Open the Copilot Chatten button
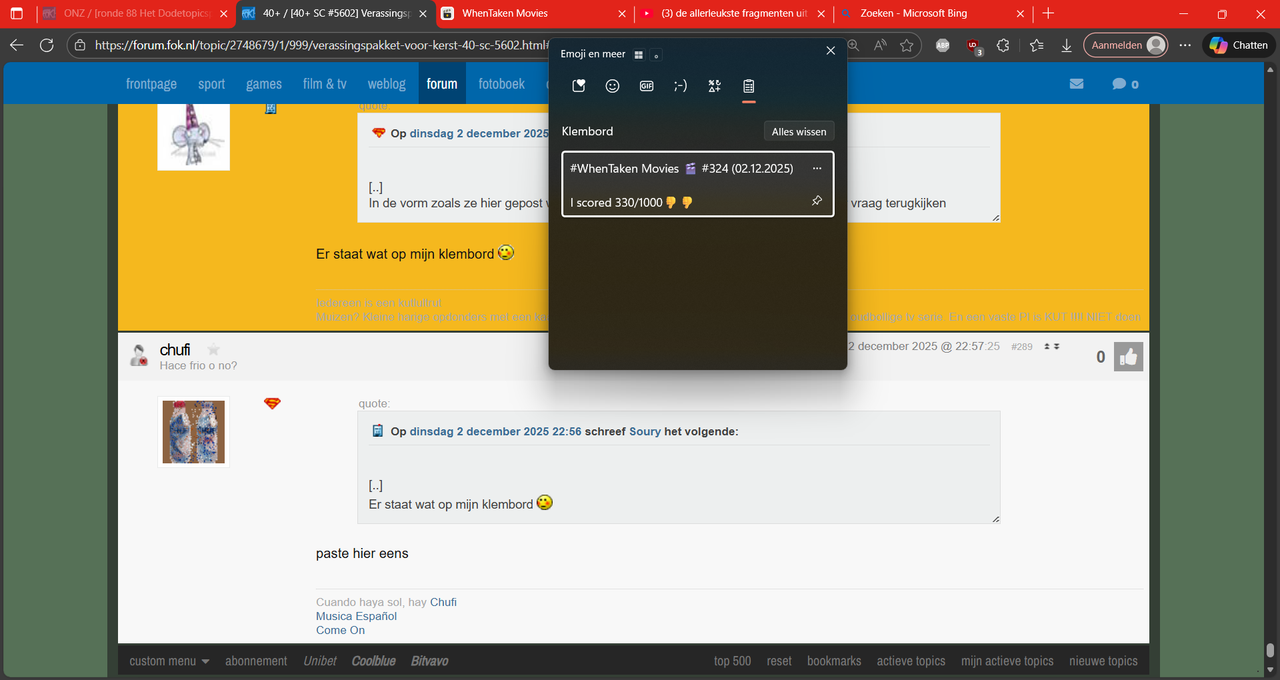The height and width of the screenshot is (680, 1280). pyautogui.click(x=1240, y=45)
